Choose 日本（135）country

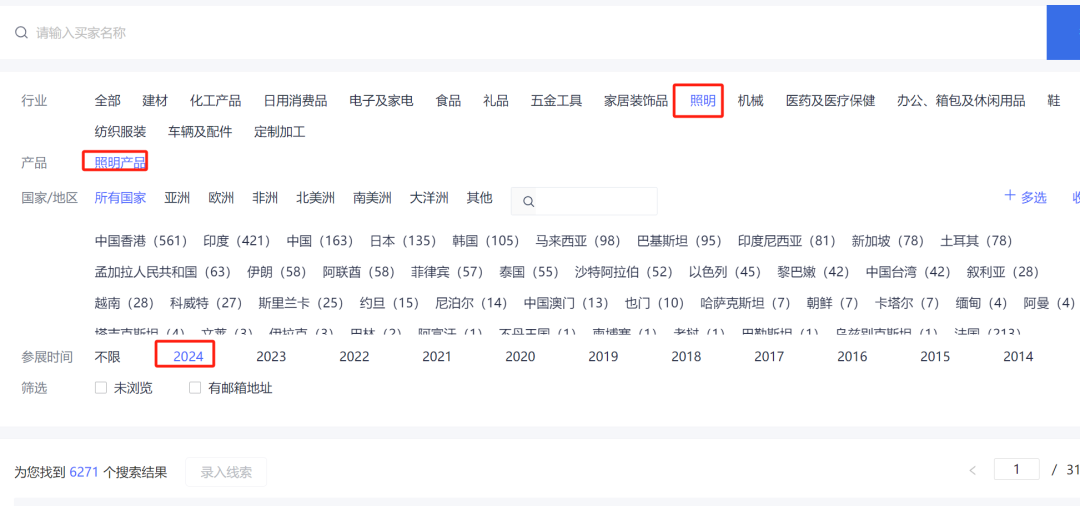point(403,241)
